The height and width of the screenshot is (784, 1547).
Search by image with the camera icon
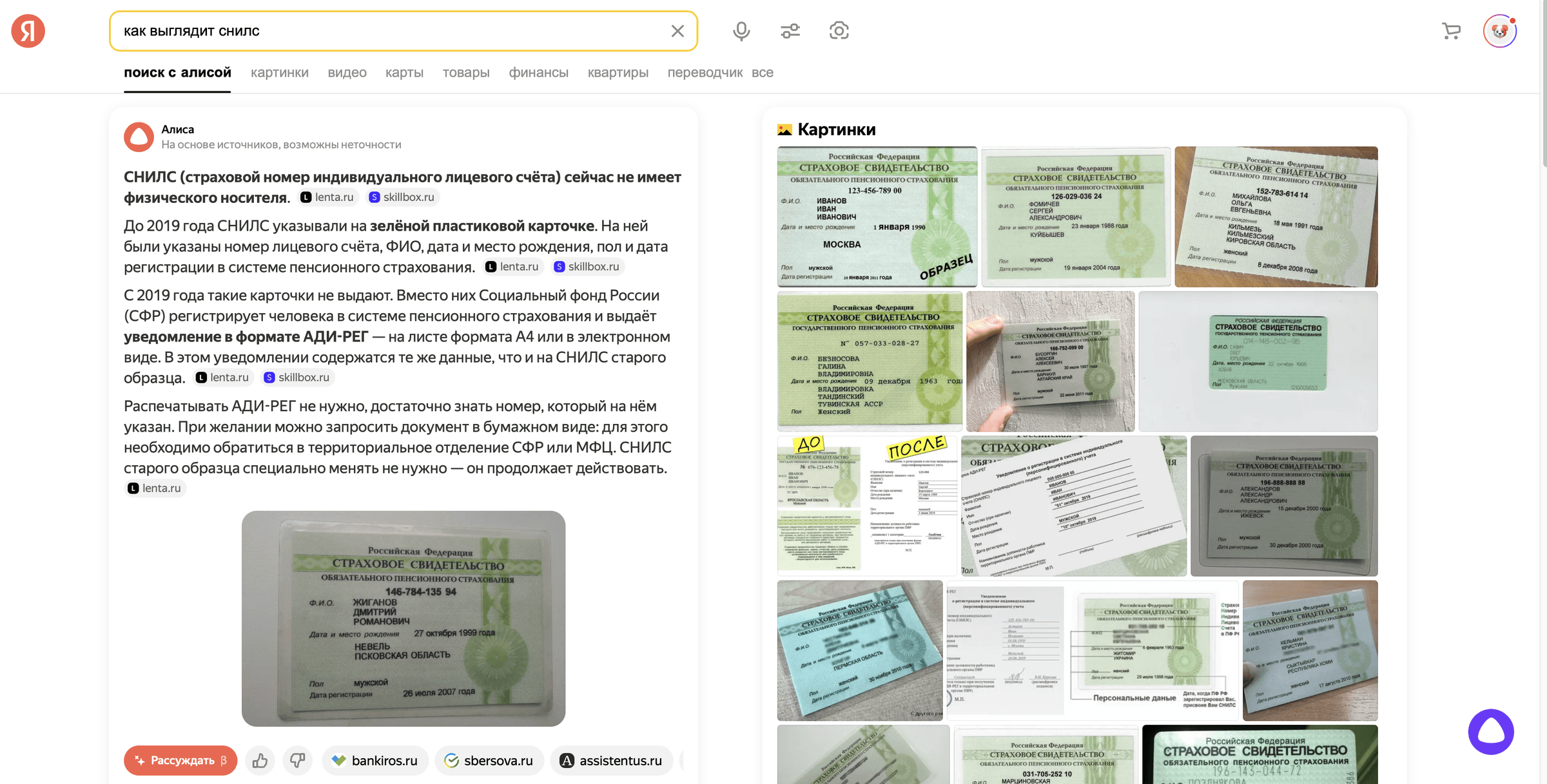tap(839, 31)
